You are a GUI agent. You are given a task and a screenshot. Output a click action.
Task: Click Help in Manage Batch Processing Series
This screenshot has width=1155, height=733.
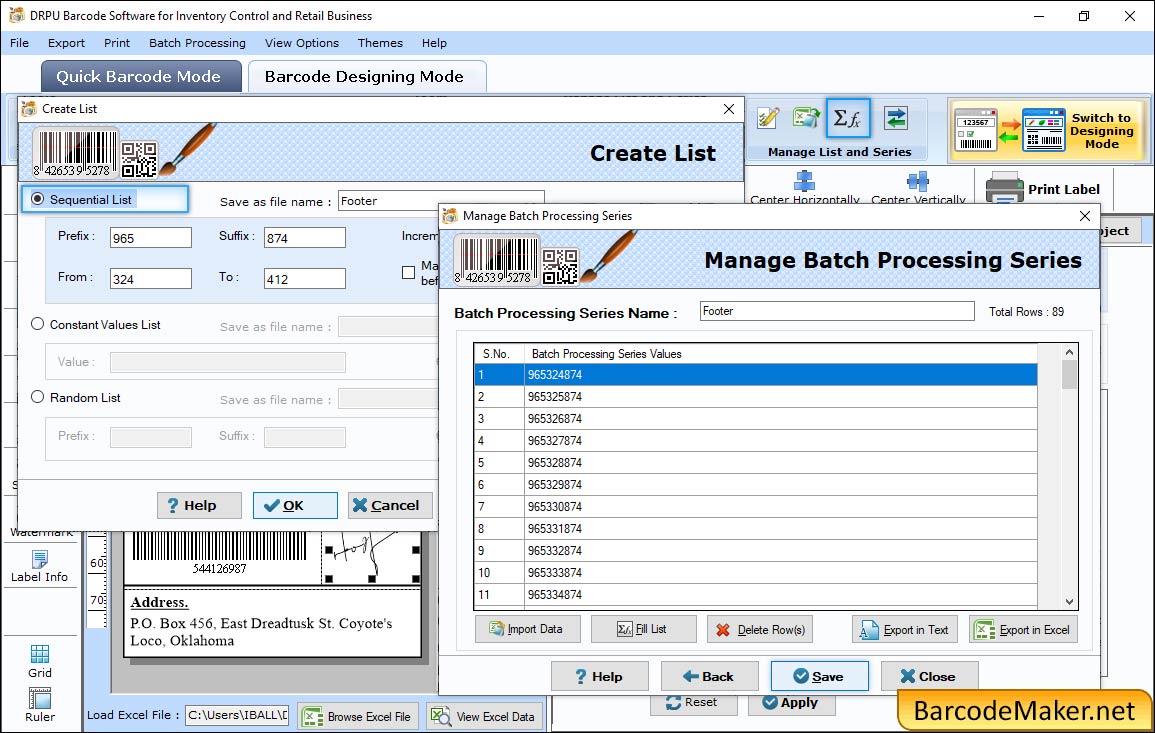tap(600, 676)
